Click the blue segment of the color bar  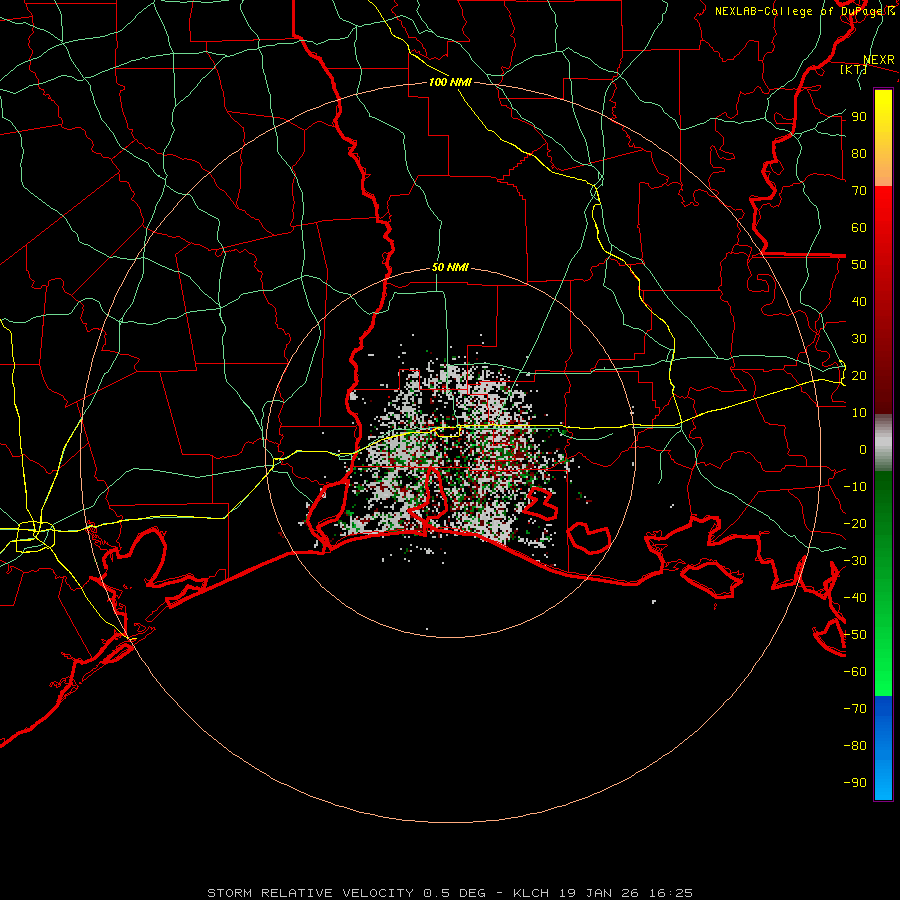(x=883, y=748)
